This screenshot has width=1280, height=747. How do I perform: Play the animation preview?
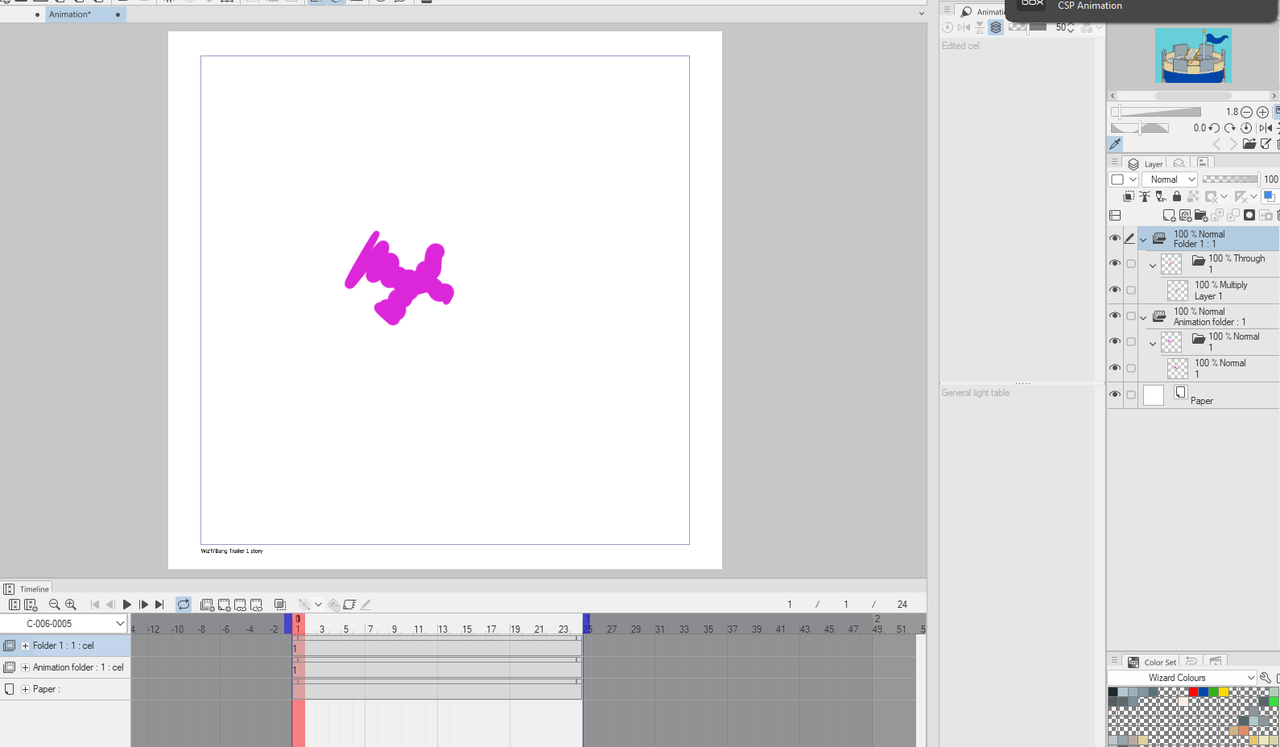pos(127,604)
